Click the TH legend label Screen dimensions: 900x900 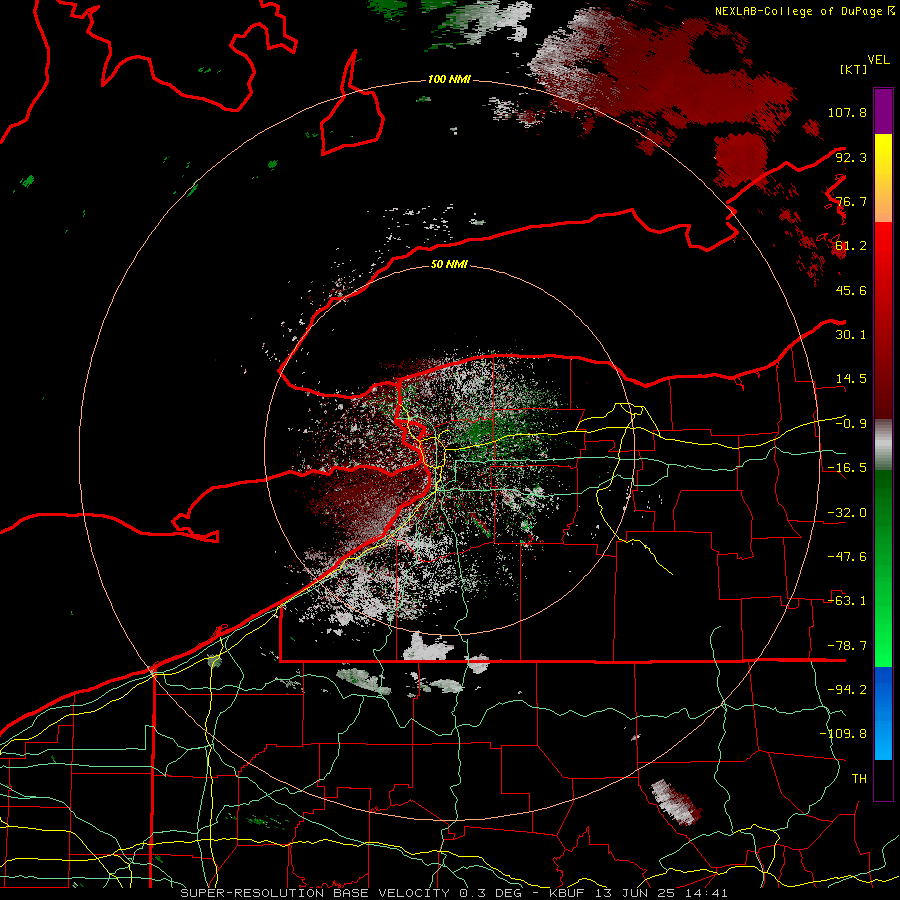pos(859,779)
